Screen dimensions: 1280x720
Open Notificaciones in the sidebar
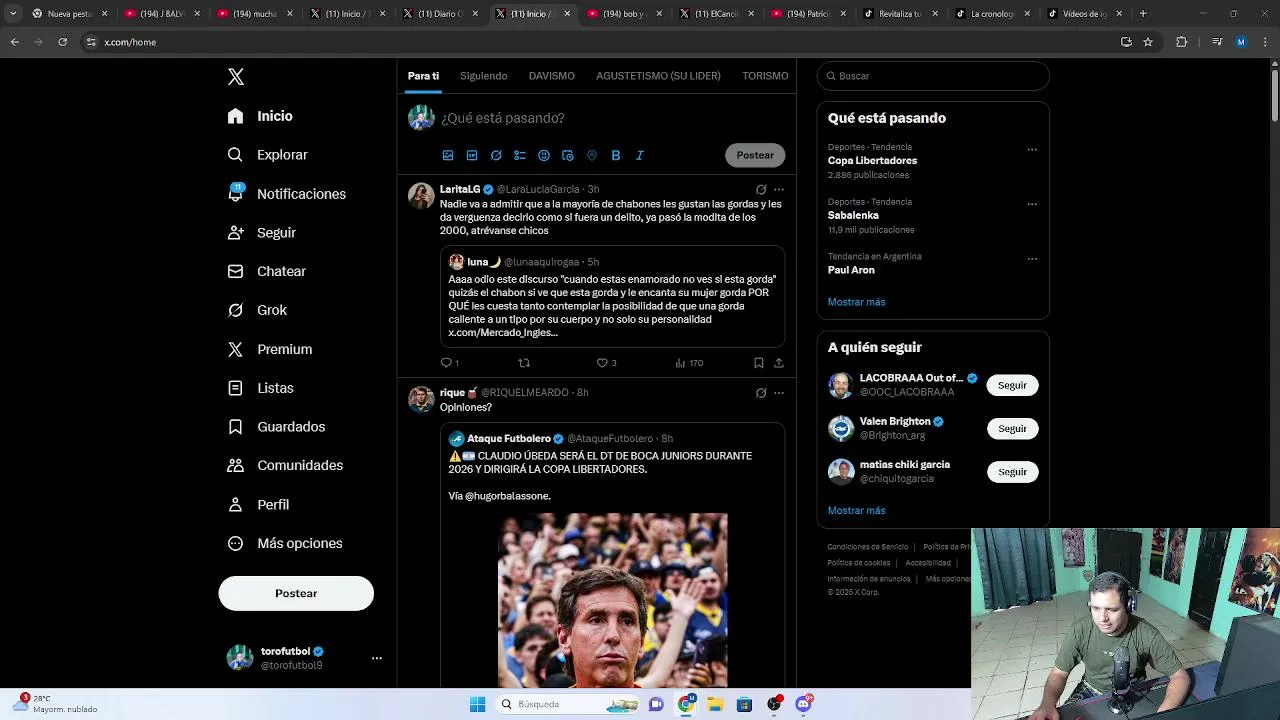(286, 194)
